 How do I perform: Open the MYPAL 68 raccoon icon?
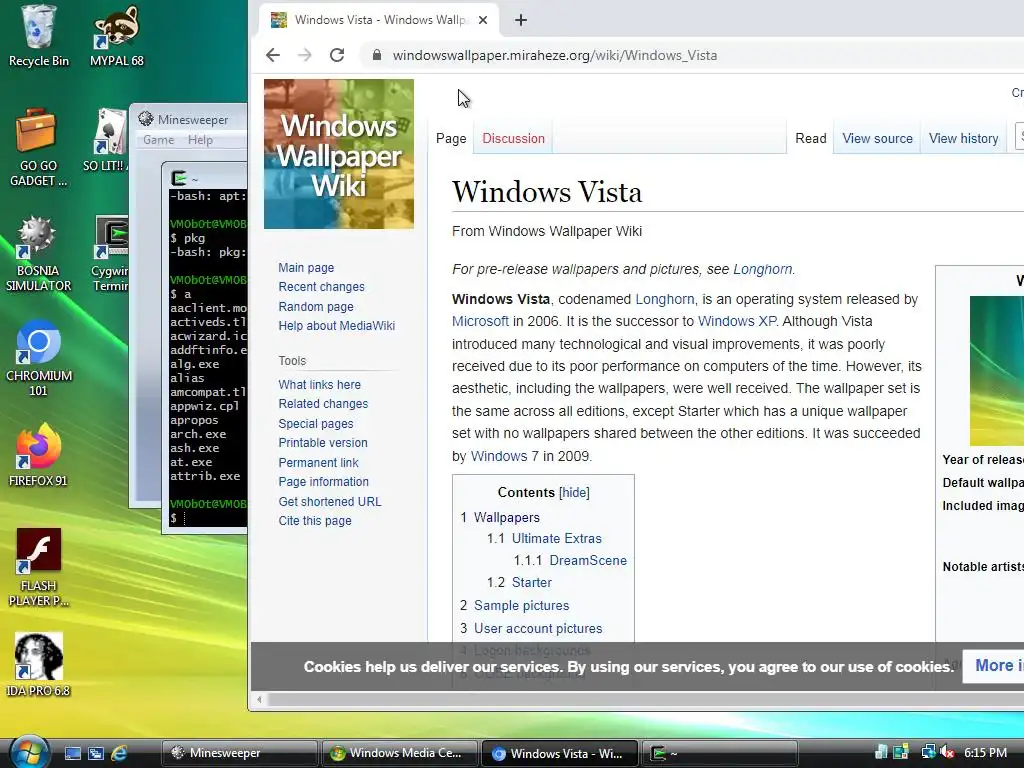click(x=116, y=36)
